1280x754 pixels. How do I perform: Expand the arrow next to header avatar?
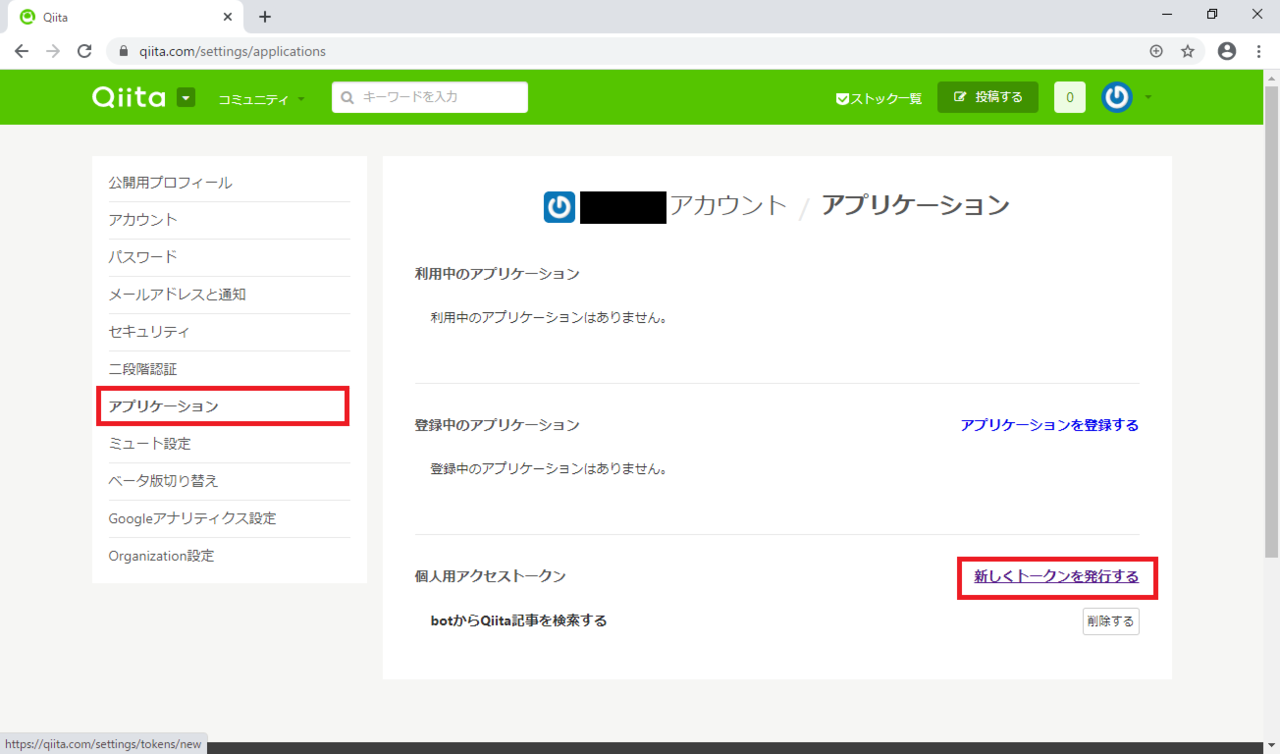click(1148, 98)
